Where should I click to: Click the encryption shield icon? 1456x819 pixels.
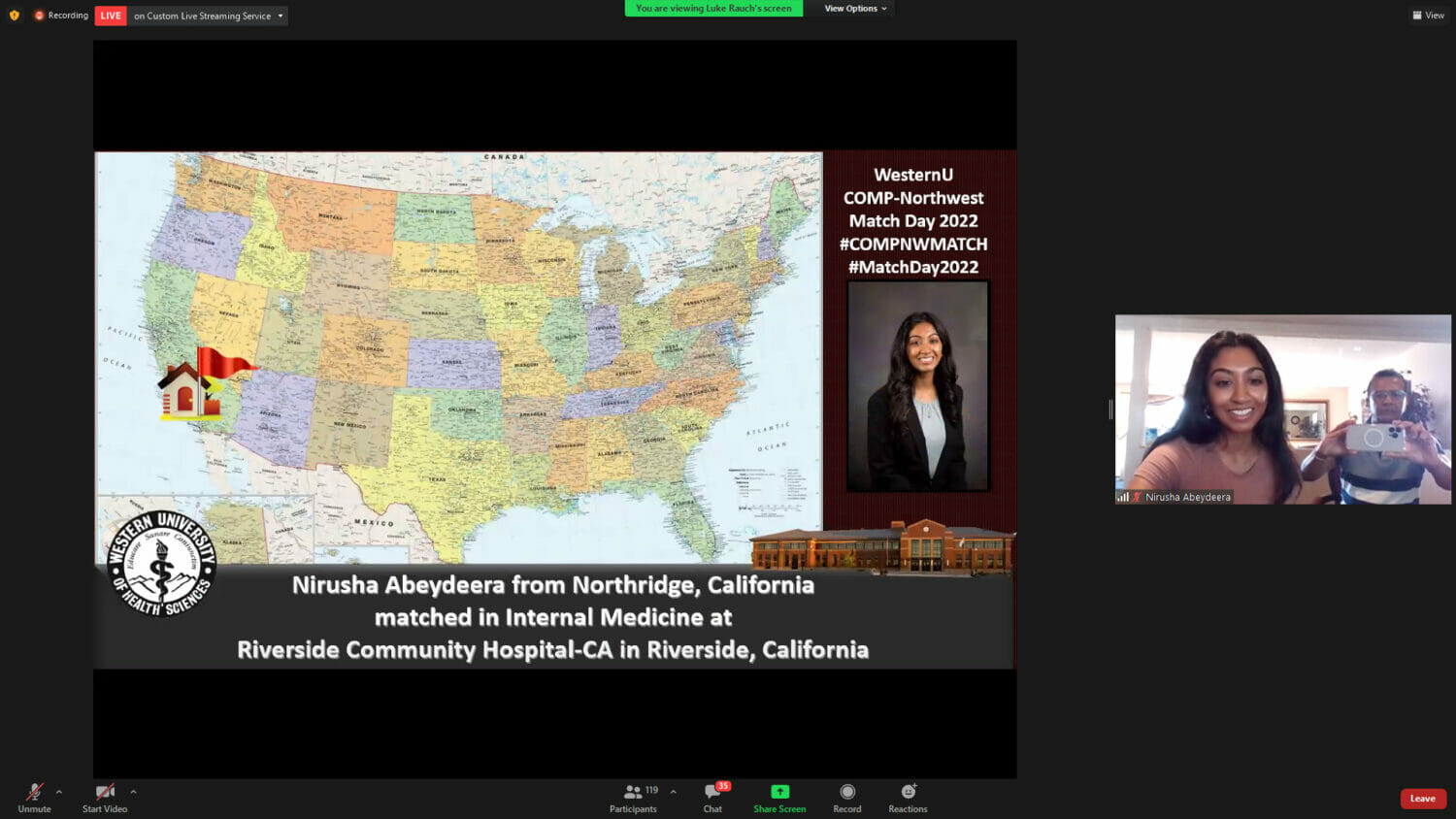14,16
